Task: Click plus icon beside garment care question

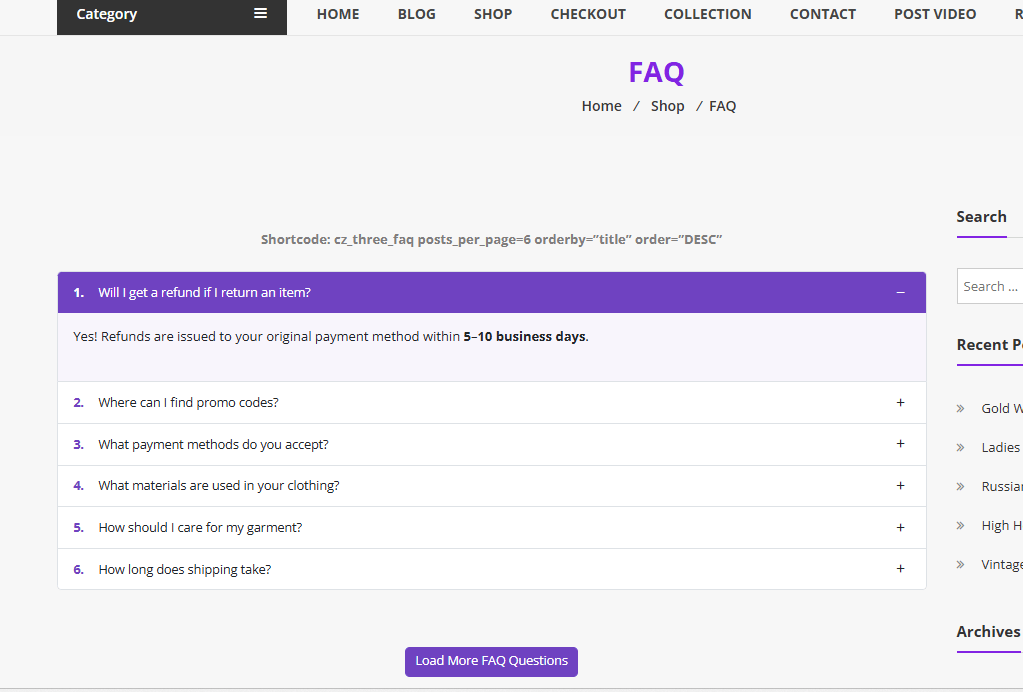Action: [900, 527]
